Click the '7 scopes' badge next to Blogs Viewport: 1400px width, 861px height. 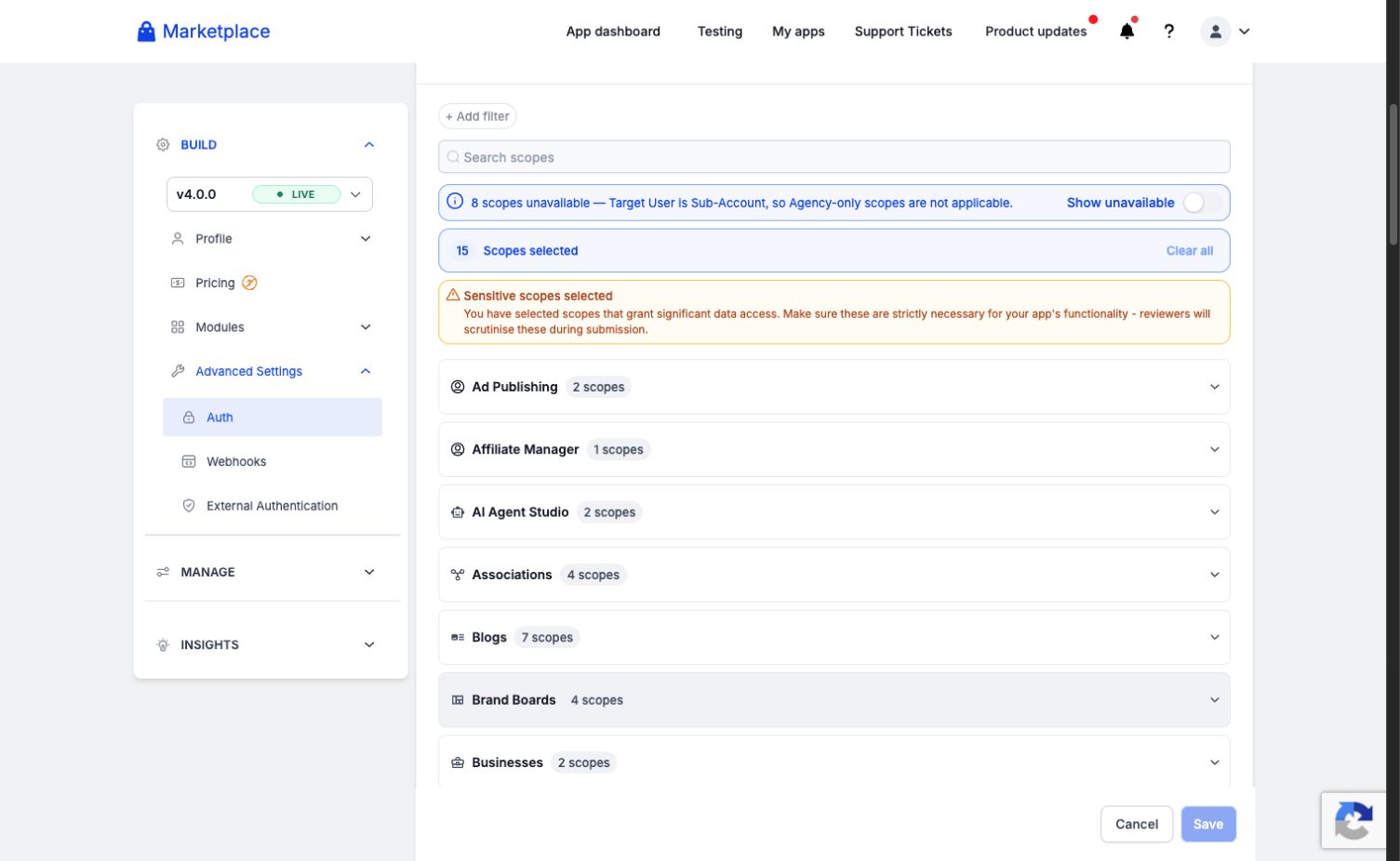tap(547, 638)
